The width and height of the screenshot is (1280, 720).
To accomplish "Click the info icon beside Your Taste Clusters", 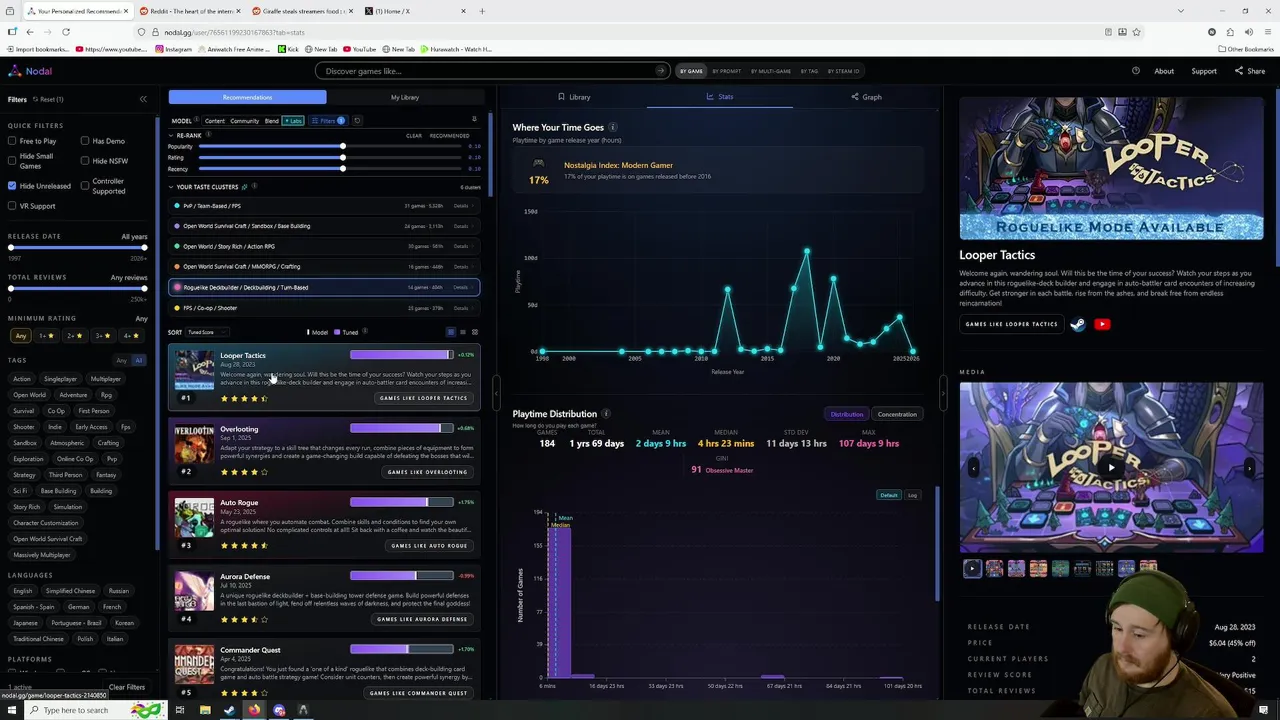I will coord(255,187).
